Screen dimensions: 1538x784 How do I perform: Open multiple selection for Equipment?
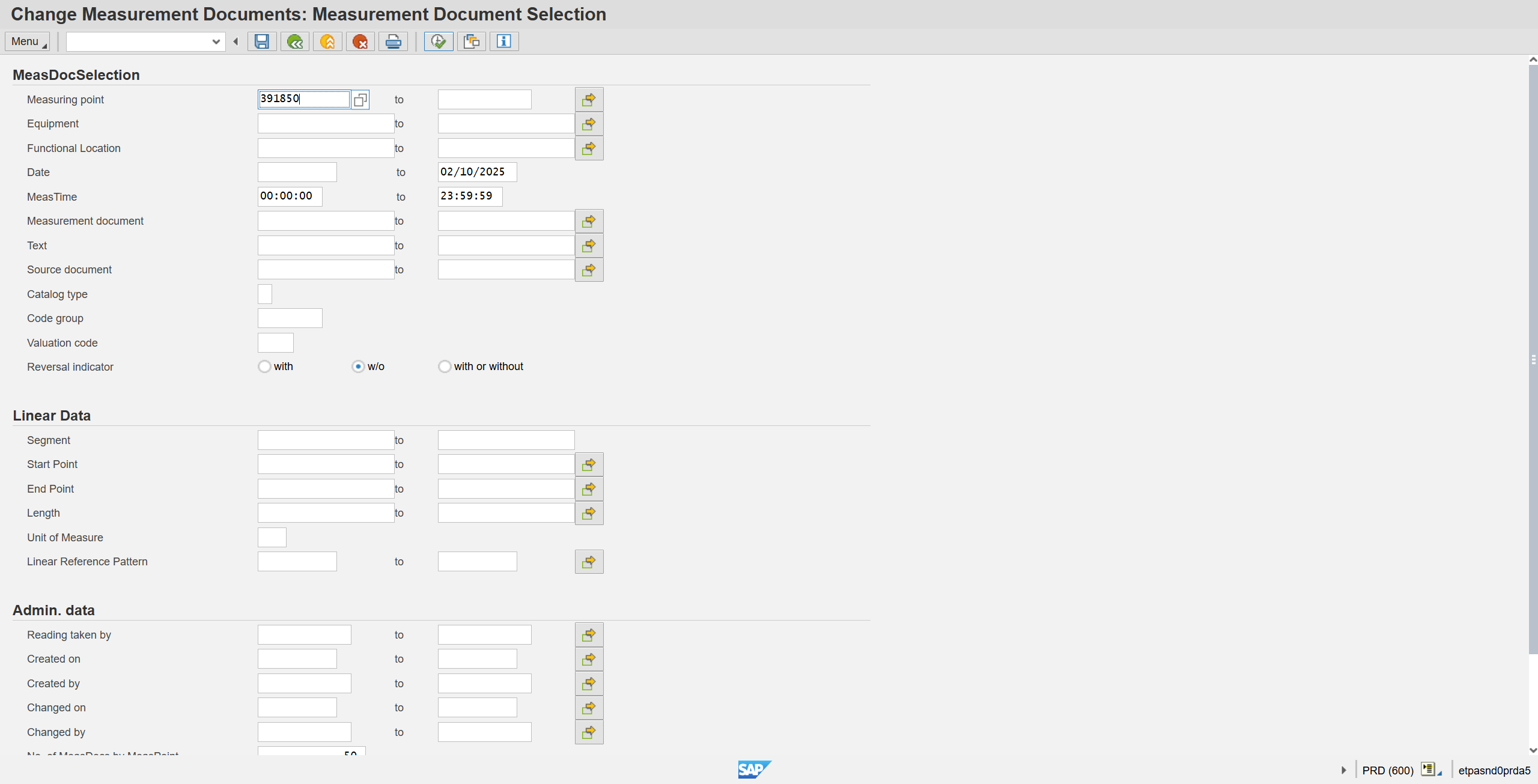[x=589, y=124]
